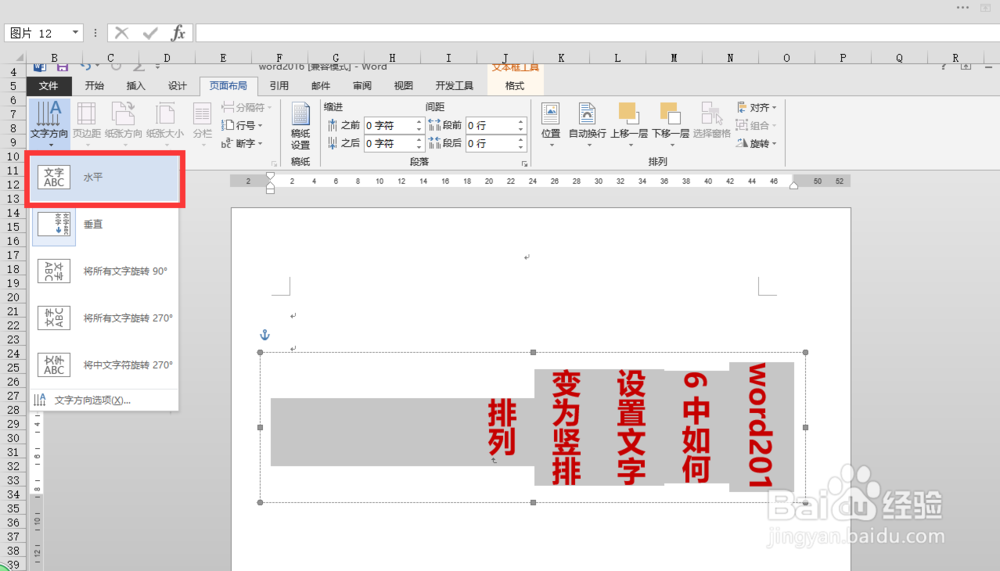The width and height of the screenshot is (1000, 571).
Task: Step the spacing before (段前) spinner
Action: pyautogui.click(x=521, y=125)
